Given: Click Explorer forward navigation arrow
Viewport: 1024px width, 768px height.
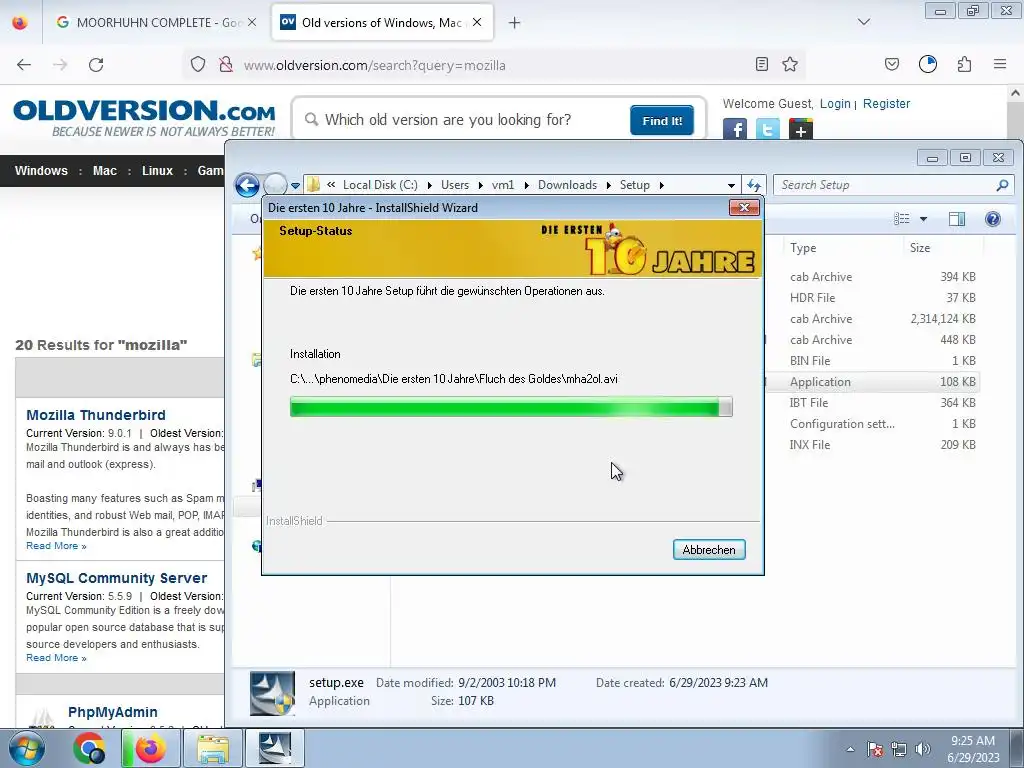Looking at the screenshot, I should [x=275, y=185].
